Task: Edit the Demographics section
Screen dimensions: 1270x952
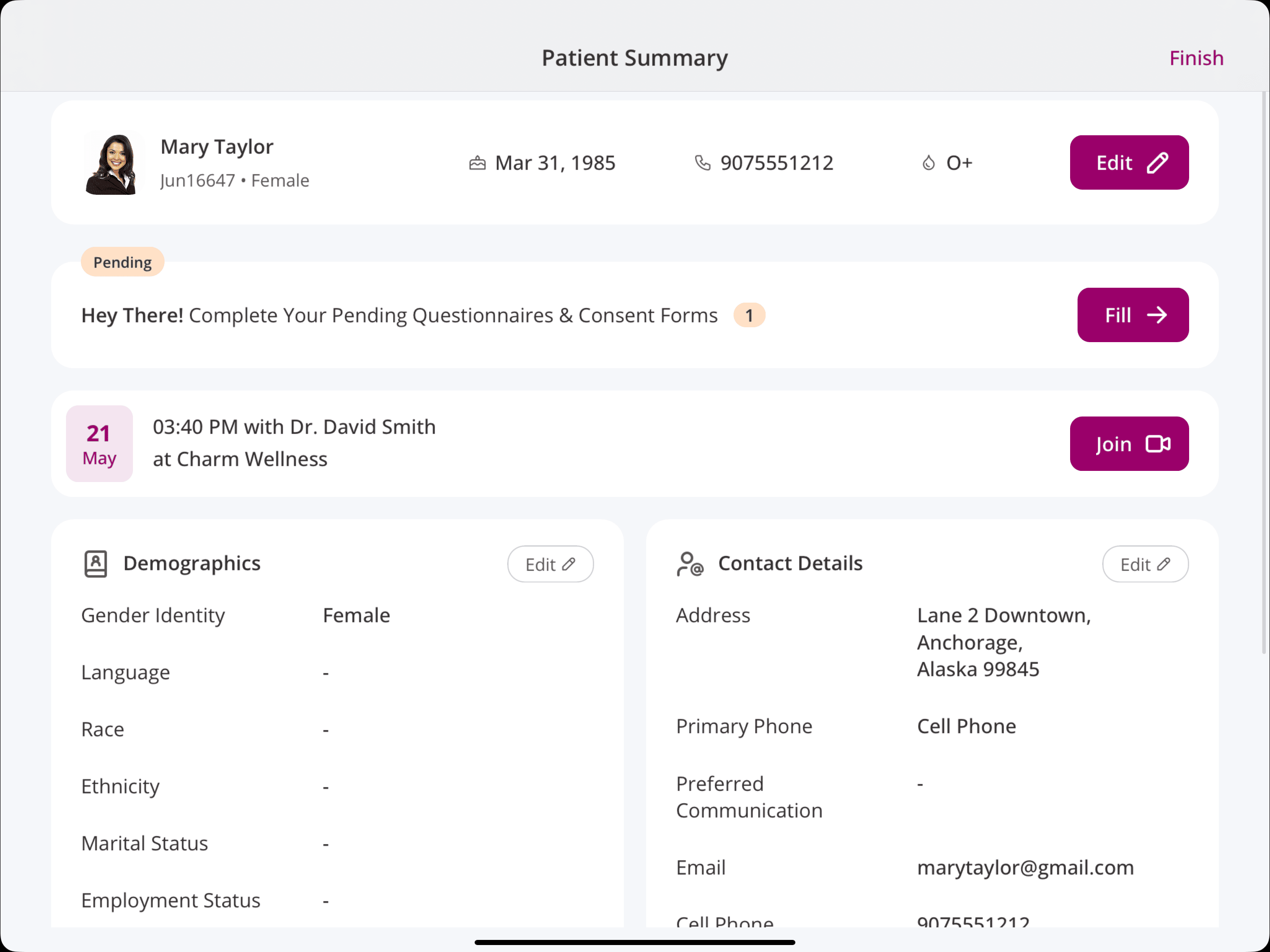Action: [x=550, y=564]
